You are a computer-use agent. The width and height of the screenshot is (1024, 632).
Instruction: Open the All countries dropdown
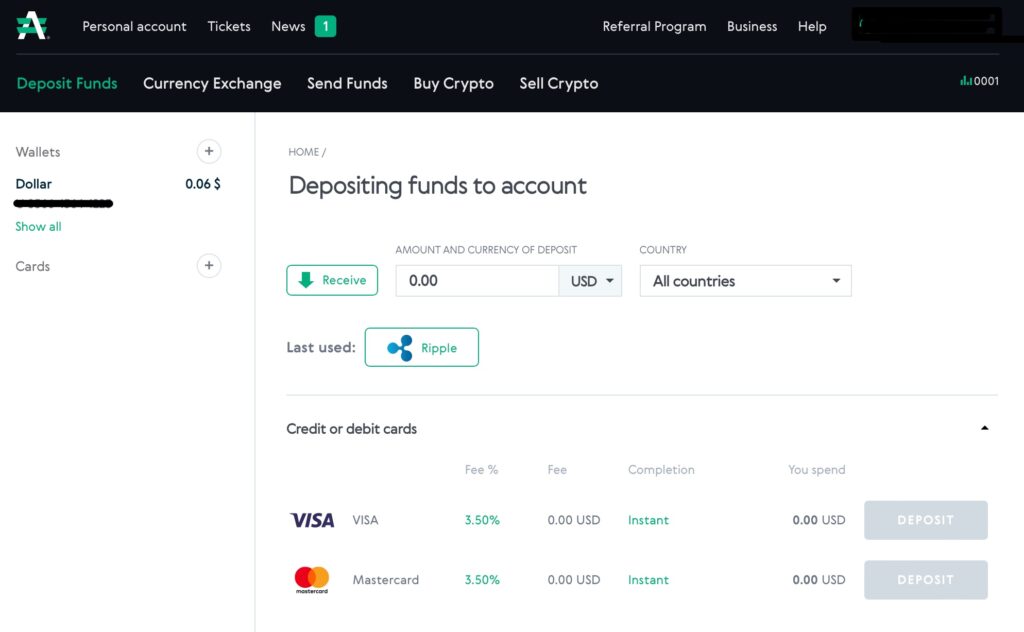tap(745, 281)
